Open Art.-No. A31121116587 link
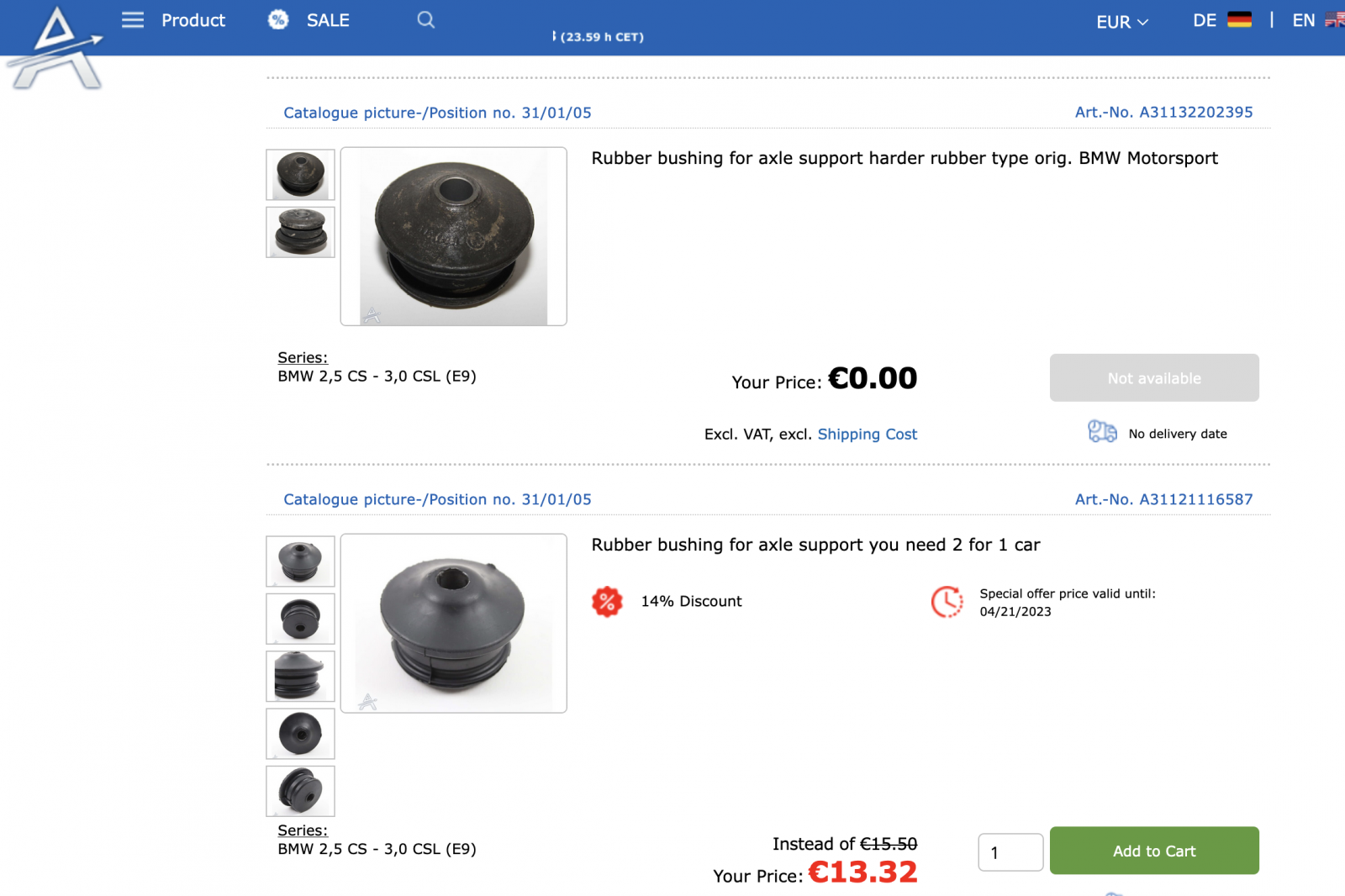The width and height of the screenshot is (1345, 896). point(1164,499)
